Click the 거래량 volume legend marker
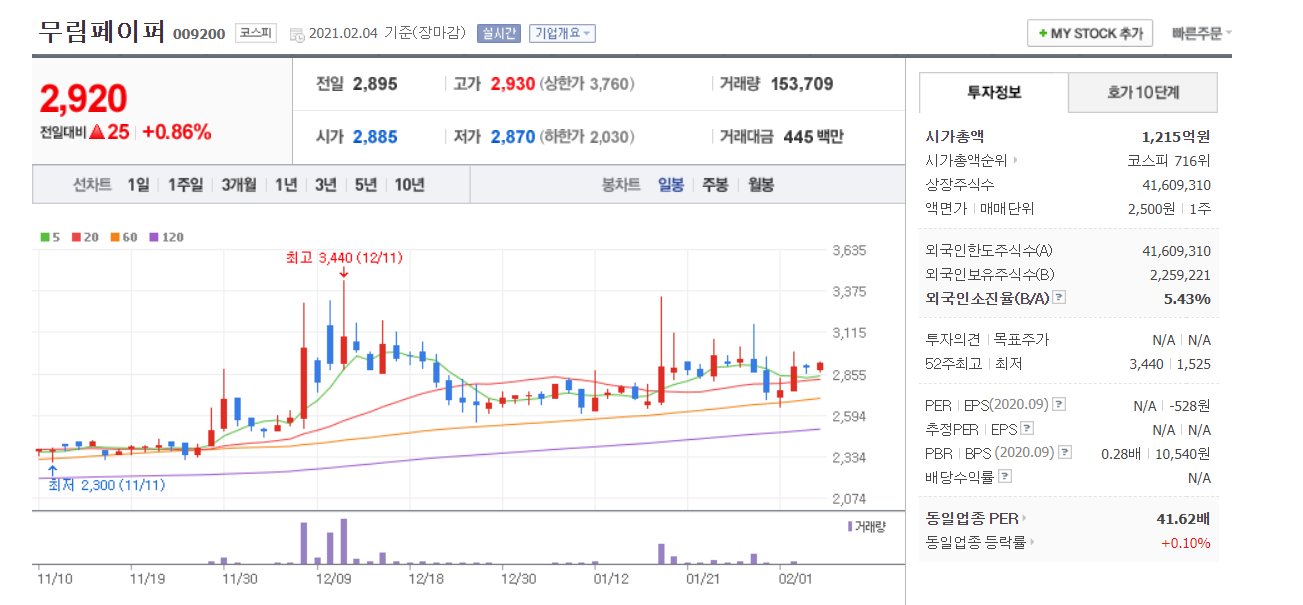 click(850, 525)
